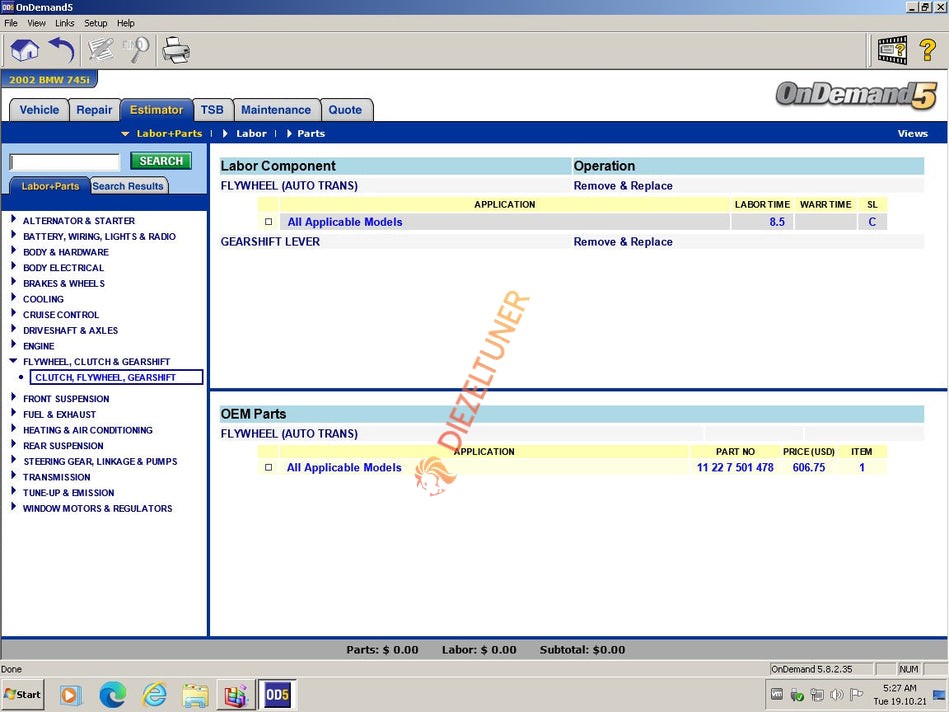
Task: Click the Print printer icon
Action: coord(176,50)
